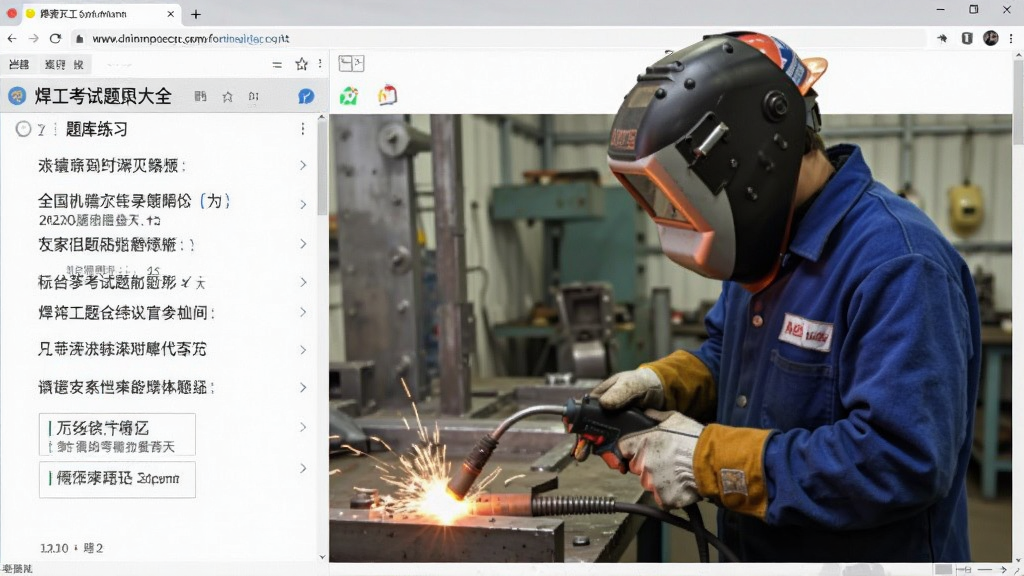Click the star icon in the 焊工考试 header
1024x576 pixels.
(x=227, y=97)
